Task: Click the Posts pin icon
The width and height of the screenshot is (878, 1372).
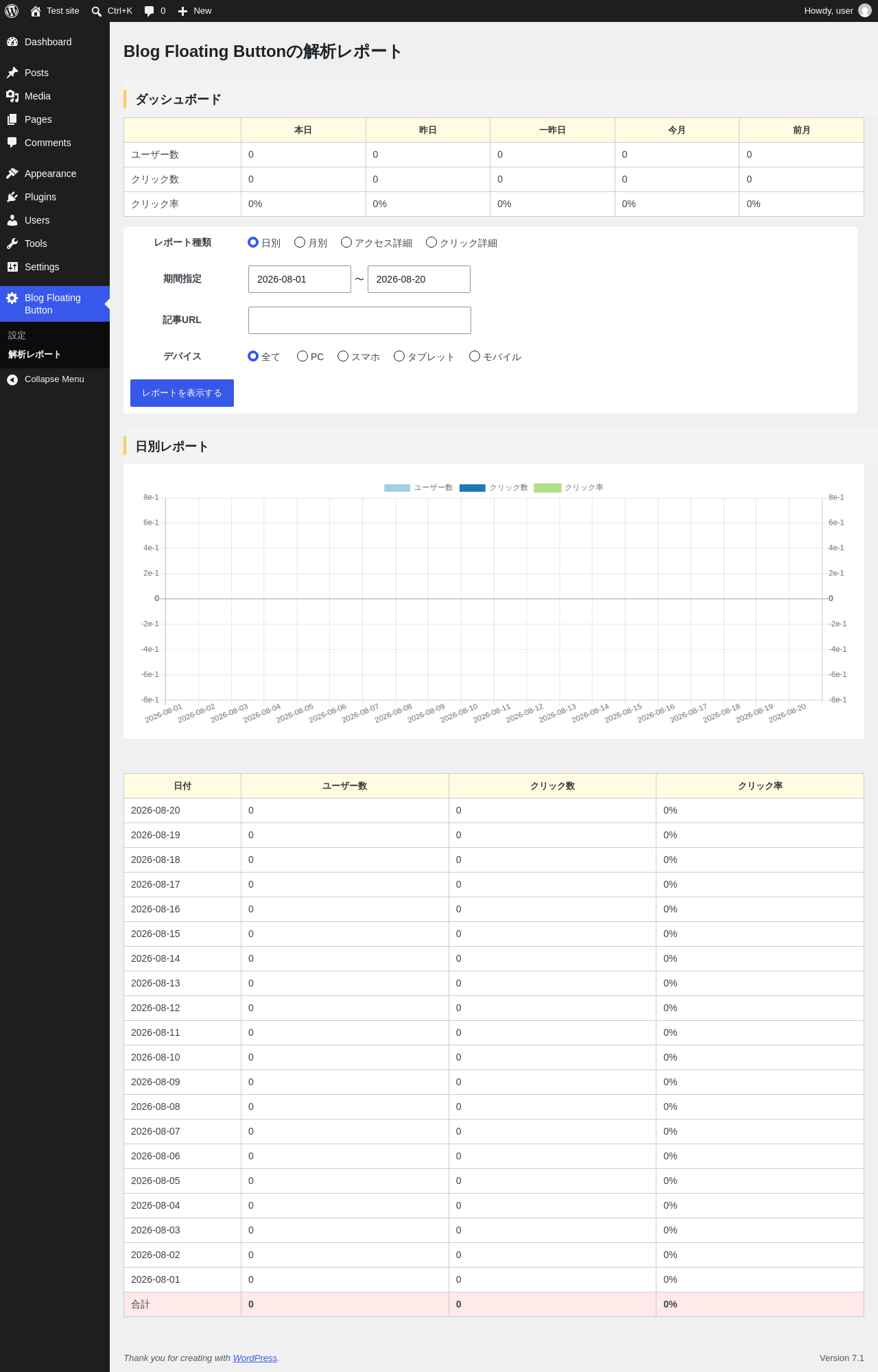Action: 12,73
